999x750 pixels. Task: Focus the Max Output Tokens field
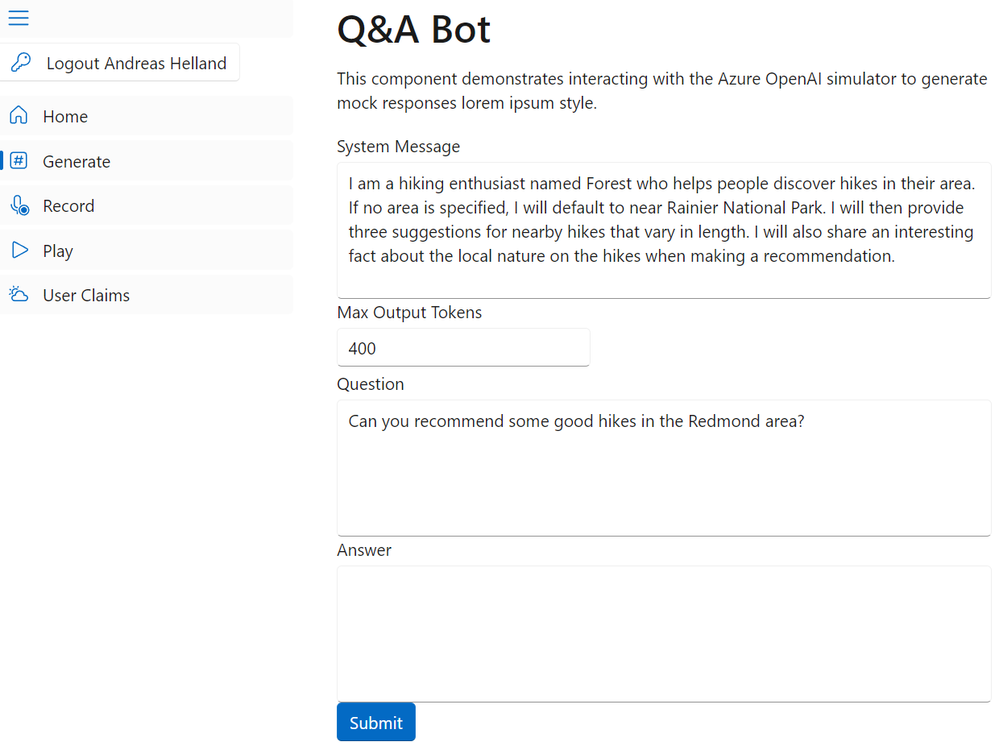[463, 348]
